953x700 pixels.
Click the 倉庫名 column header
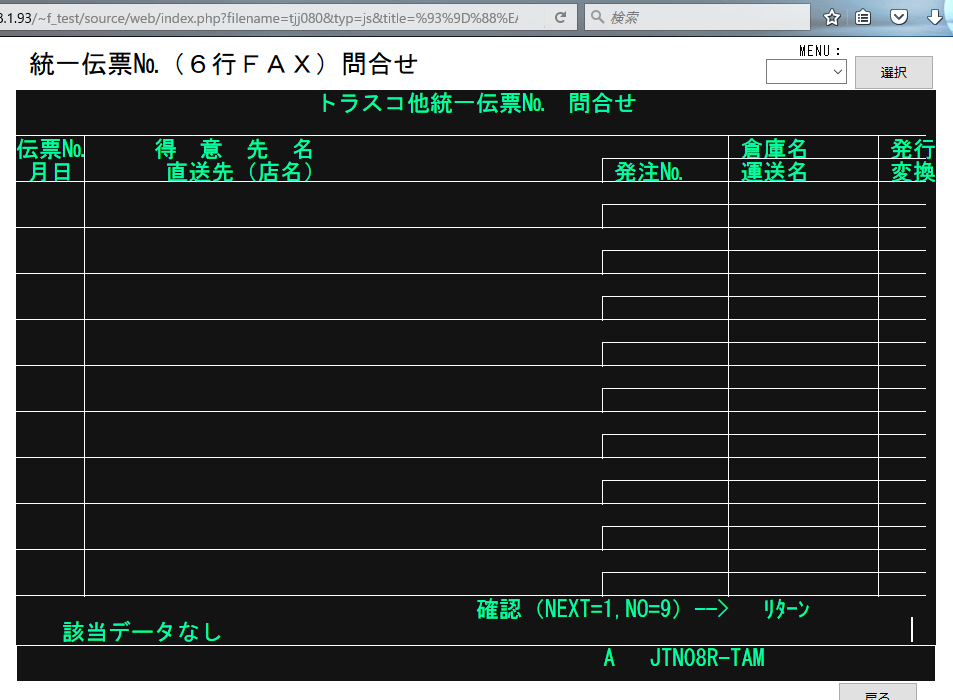tap(773, 149)
